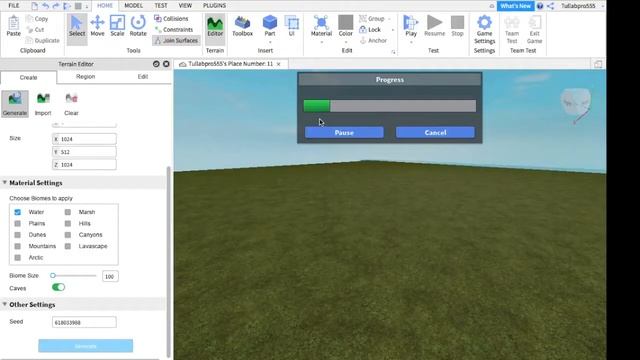Image resolution: width=640 pixels, height=360 pixels.
Task: Turn off the Caves toggle
Action: click(58, 287)
